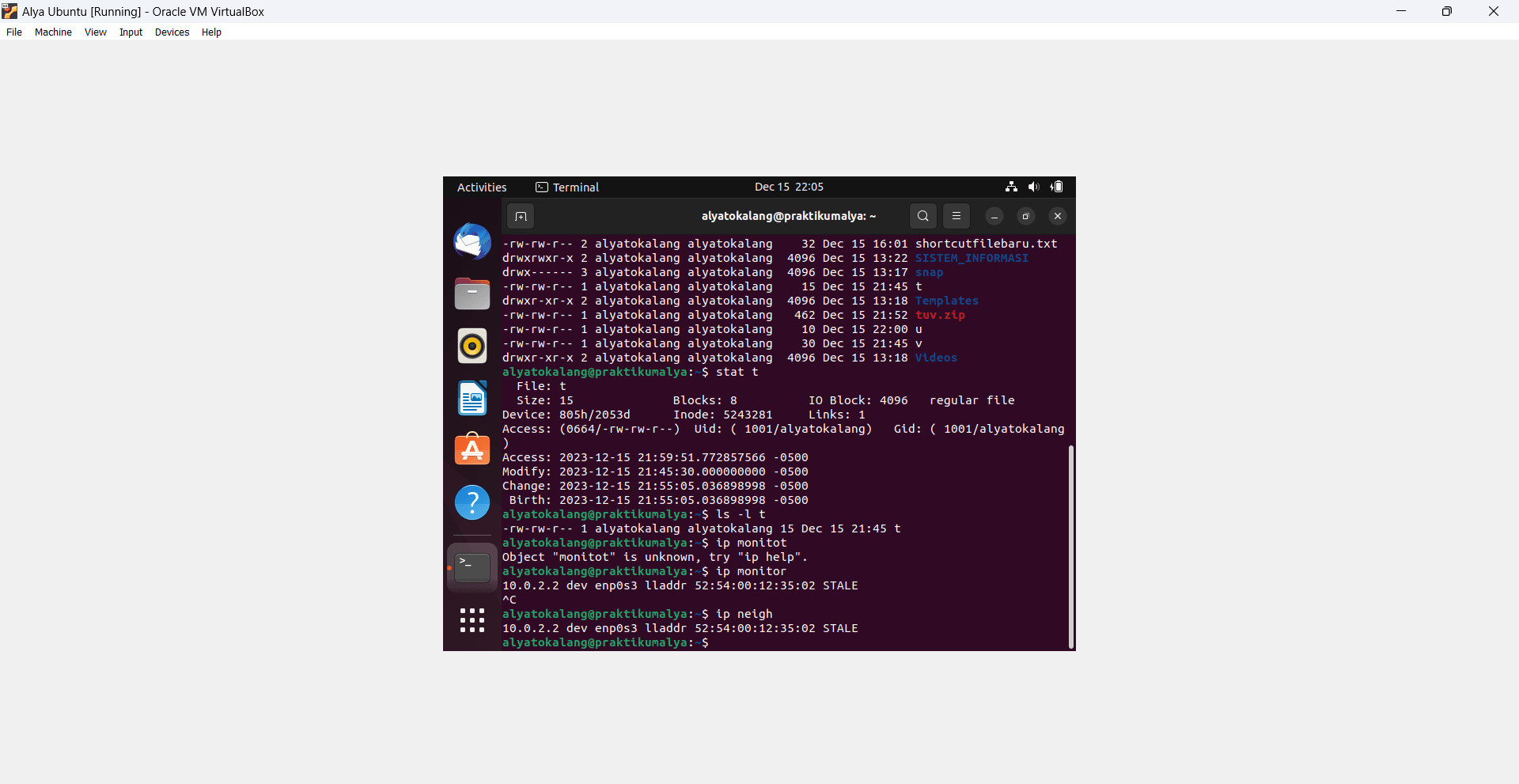Open LibreOffice Writer from the dock

pos(472,398)
